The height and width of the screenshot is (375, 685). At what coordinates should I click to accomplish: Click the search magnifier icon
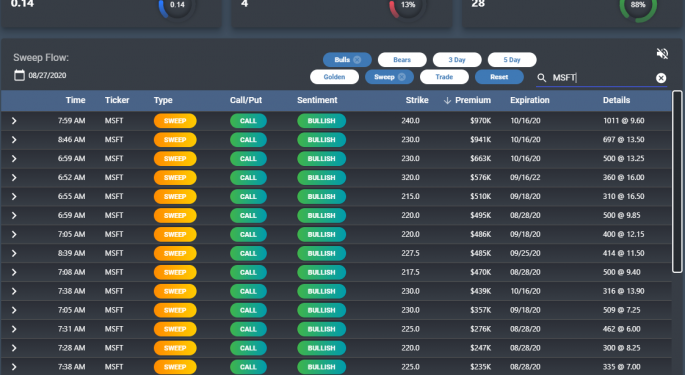point(541,78)
